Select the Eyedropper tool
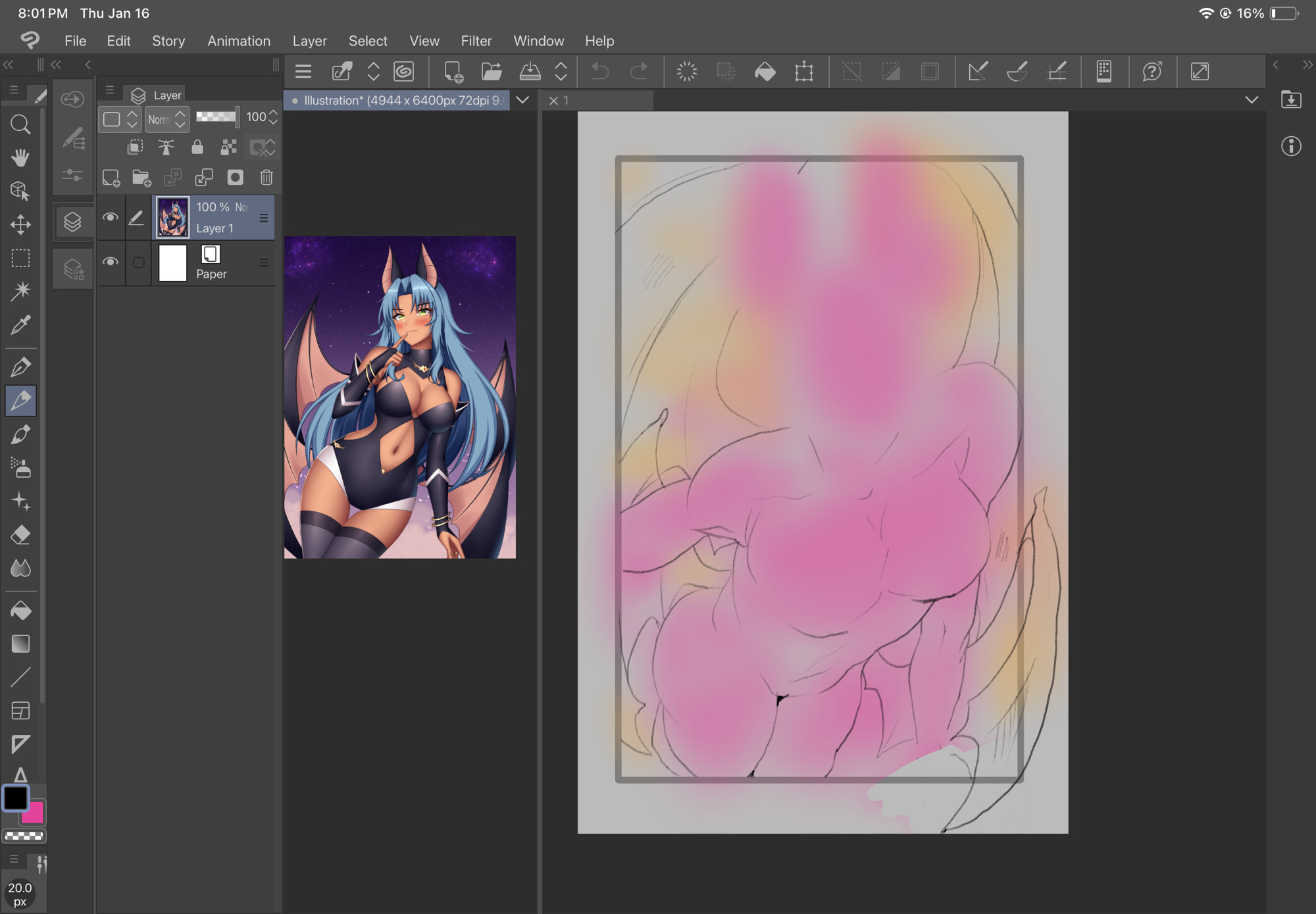The width and height of the screenshot is (1316, 914). (x=20, y=324)
